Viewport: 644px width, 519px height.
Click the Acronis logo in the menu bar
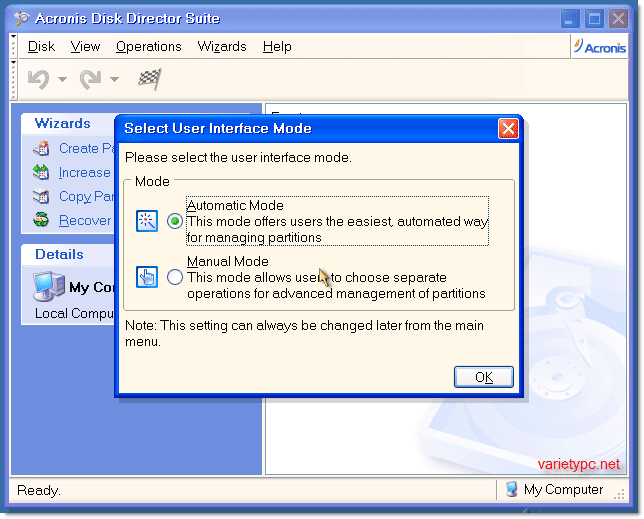point(600,47)
